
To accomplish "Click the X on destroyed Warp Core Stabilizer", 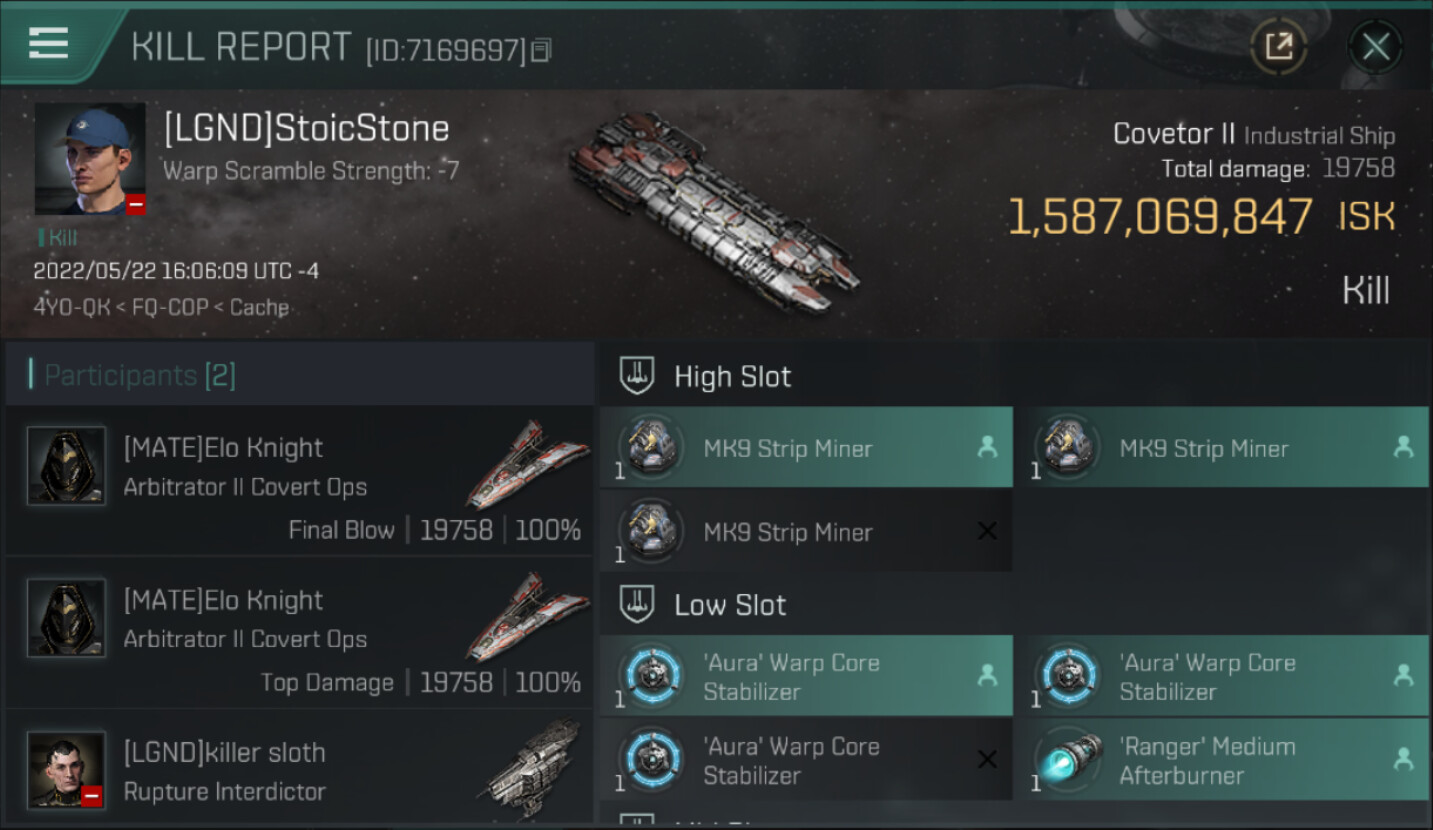I will (x=987, y=760).
